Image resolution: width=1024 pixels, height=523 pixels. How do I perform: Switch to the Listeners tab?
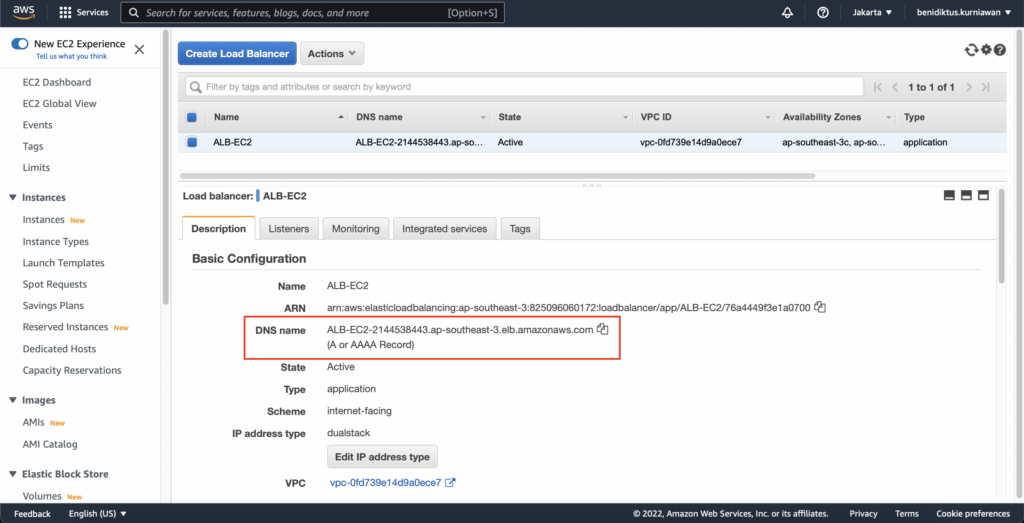click(x=289, y=229)
